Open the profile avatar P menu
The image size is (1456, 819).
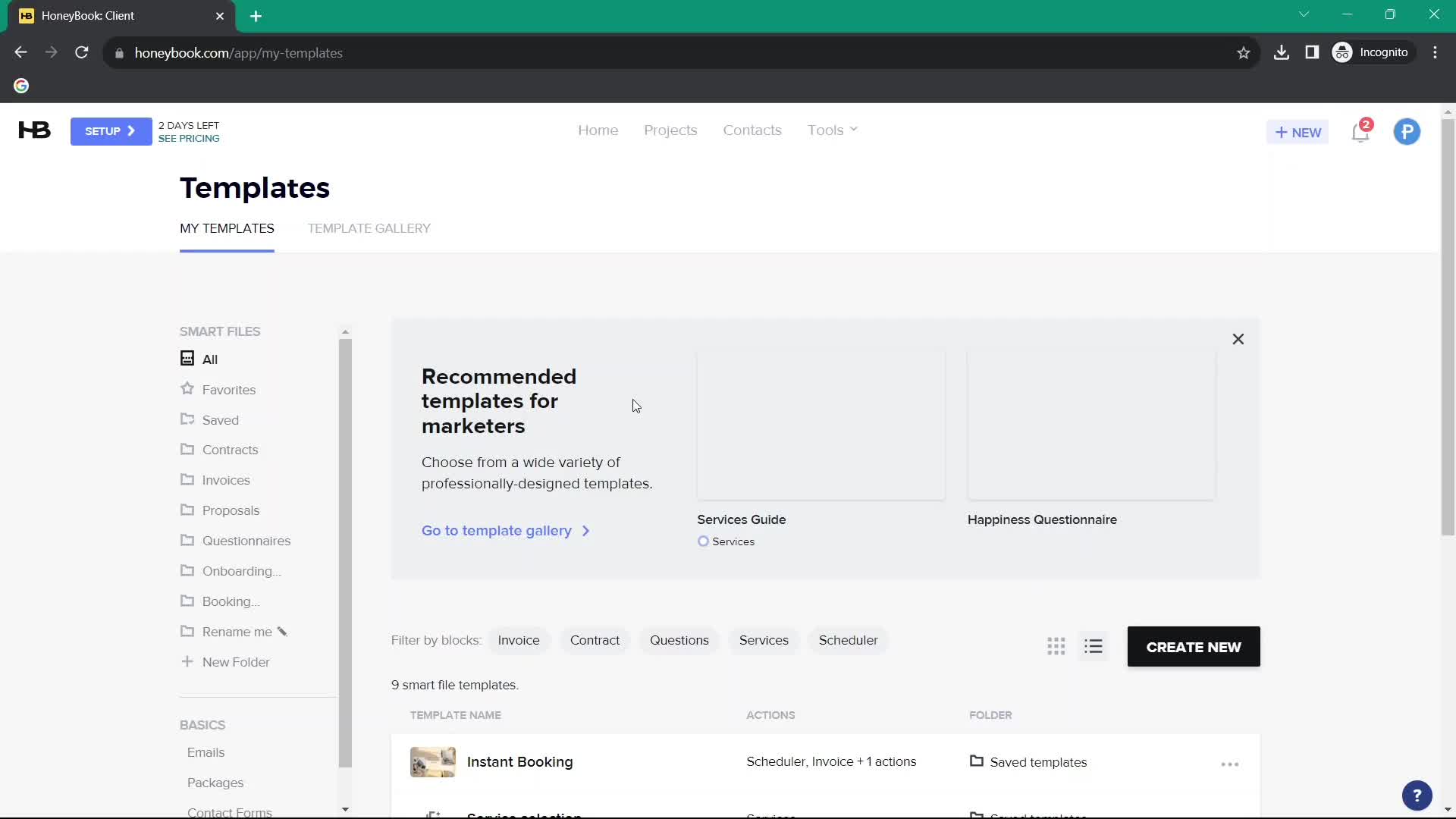pos(1407,132)
